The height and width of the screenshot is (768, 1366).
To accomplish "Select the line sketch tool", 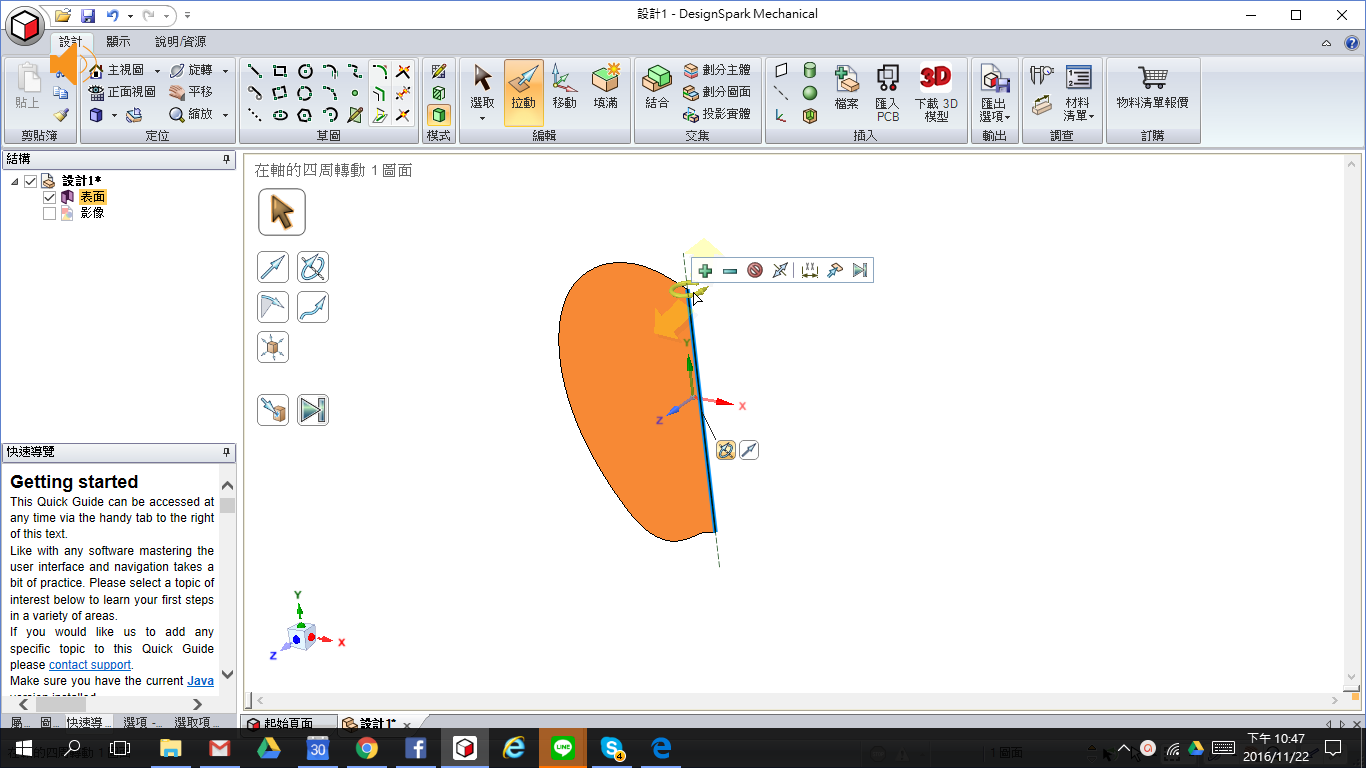I will click(255, 71).
